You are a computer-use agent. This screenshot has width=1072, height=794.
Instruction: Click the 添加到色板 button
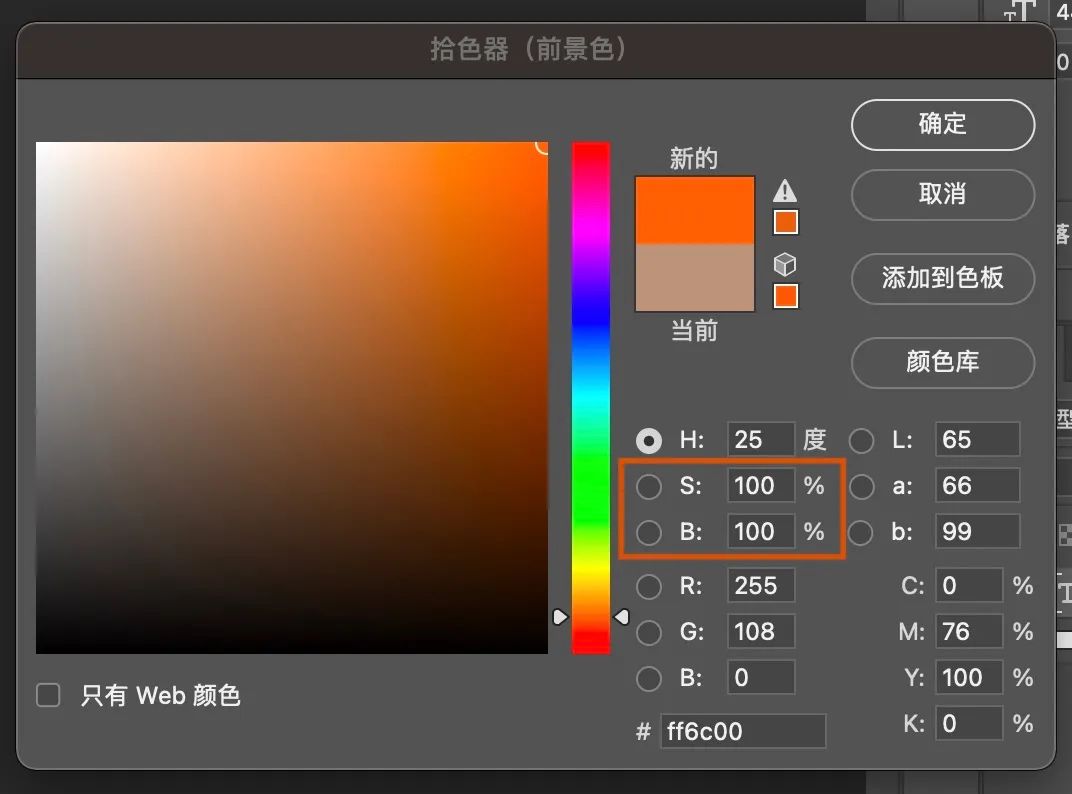tap(943, 278)
